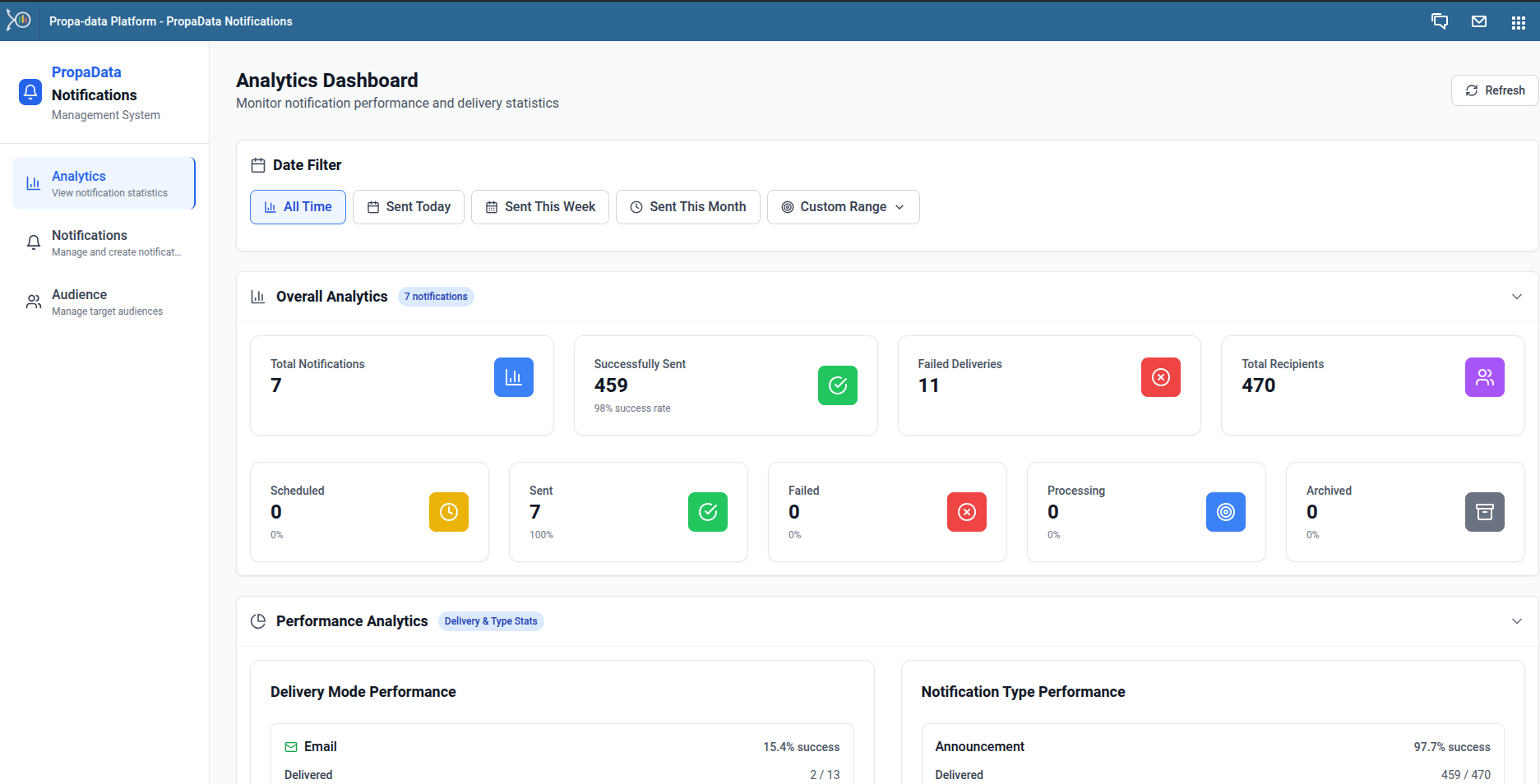Collapse the Performance Analytics section
1540x784 pixels.
[x=1516, y=621]
